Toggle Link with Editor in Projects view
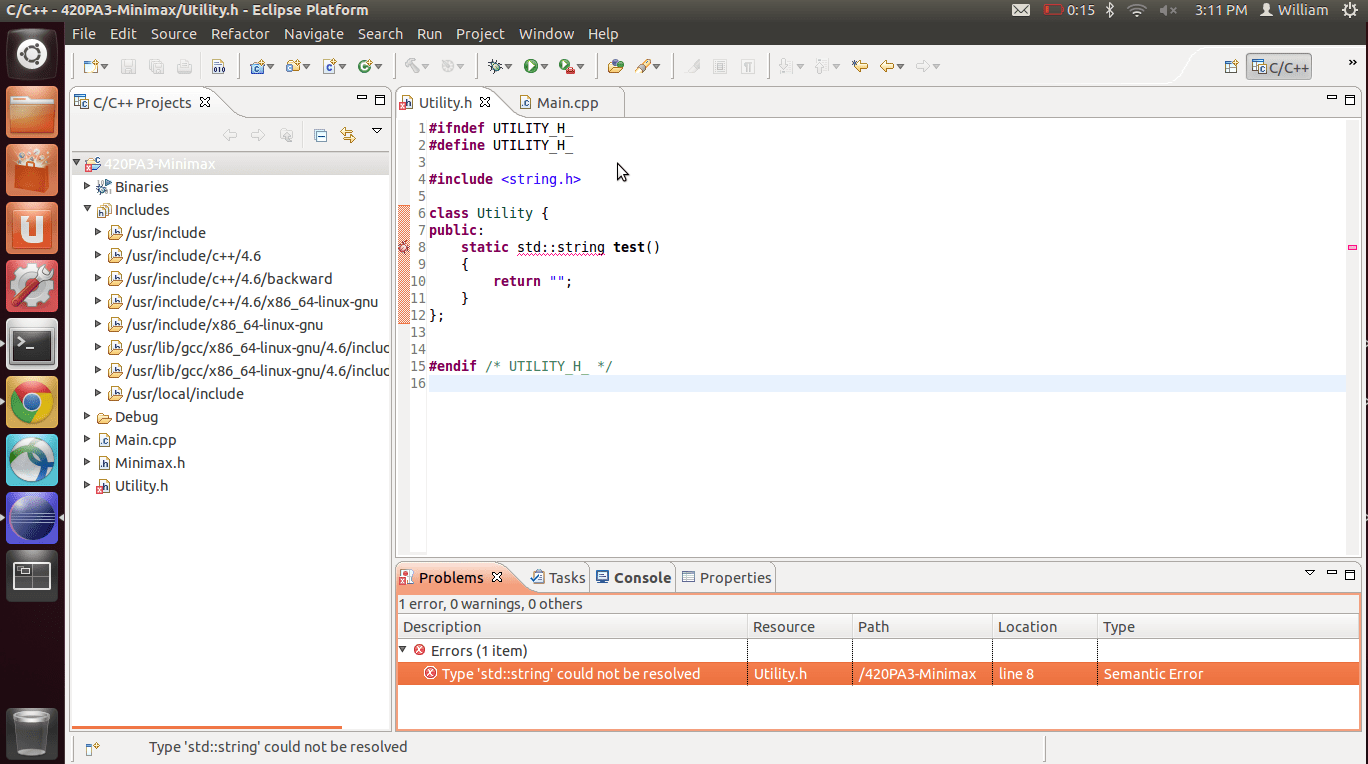 click(x=347, y=135)
